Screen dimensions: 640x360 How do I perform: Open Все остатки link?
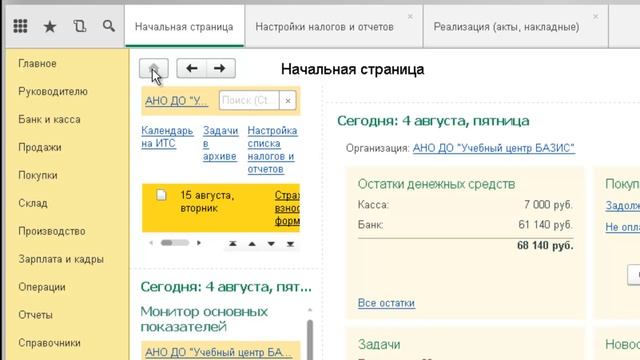(386, 303)
